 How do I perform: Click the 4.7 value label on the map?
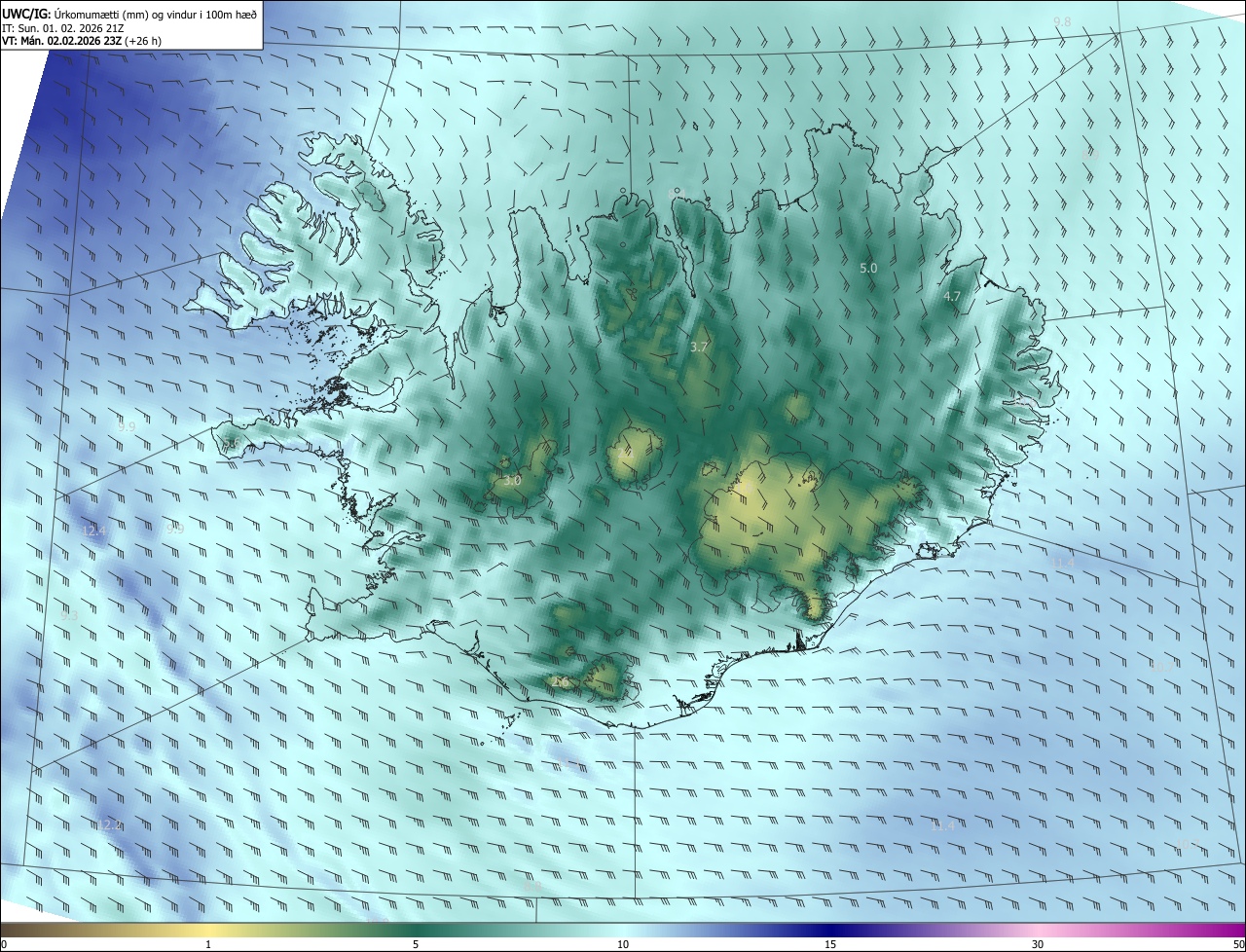click(952, 296)
